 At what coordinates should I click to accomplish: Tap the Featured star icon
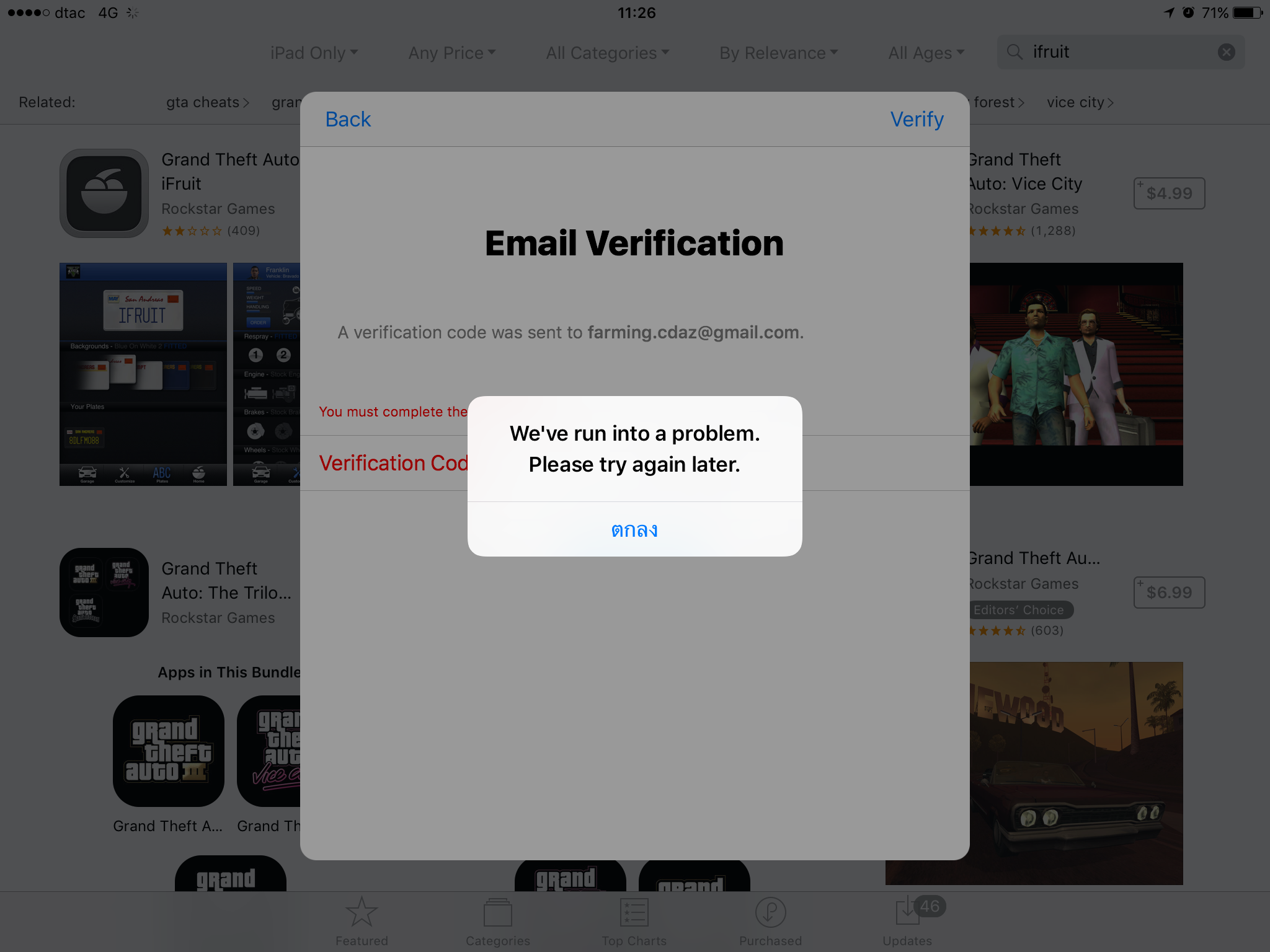[362, 912]
